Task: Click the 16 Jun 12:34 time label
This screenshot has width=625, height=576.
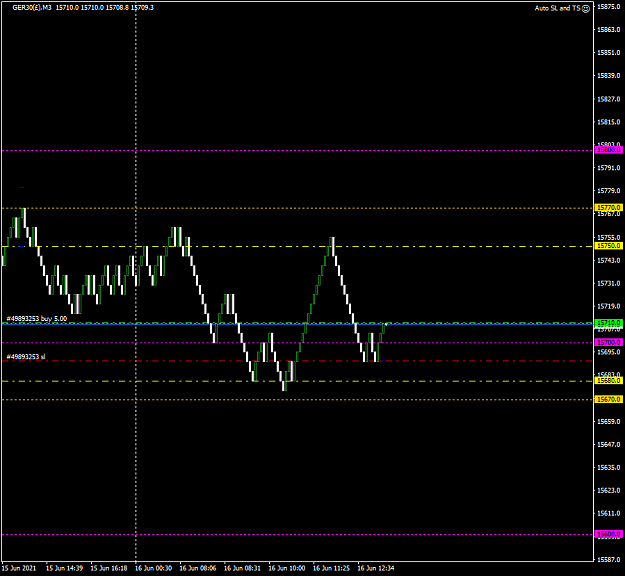Action: coord(376,568)
